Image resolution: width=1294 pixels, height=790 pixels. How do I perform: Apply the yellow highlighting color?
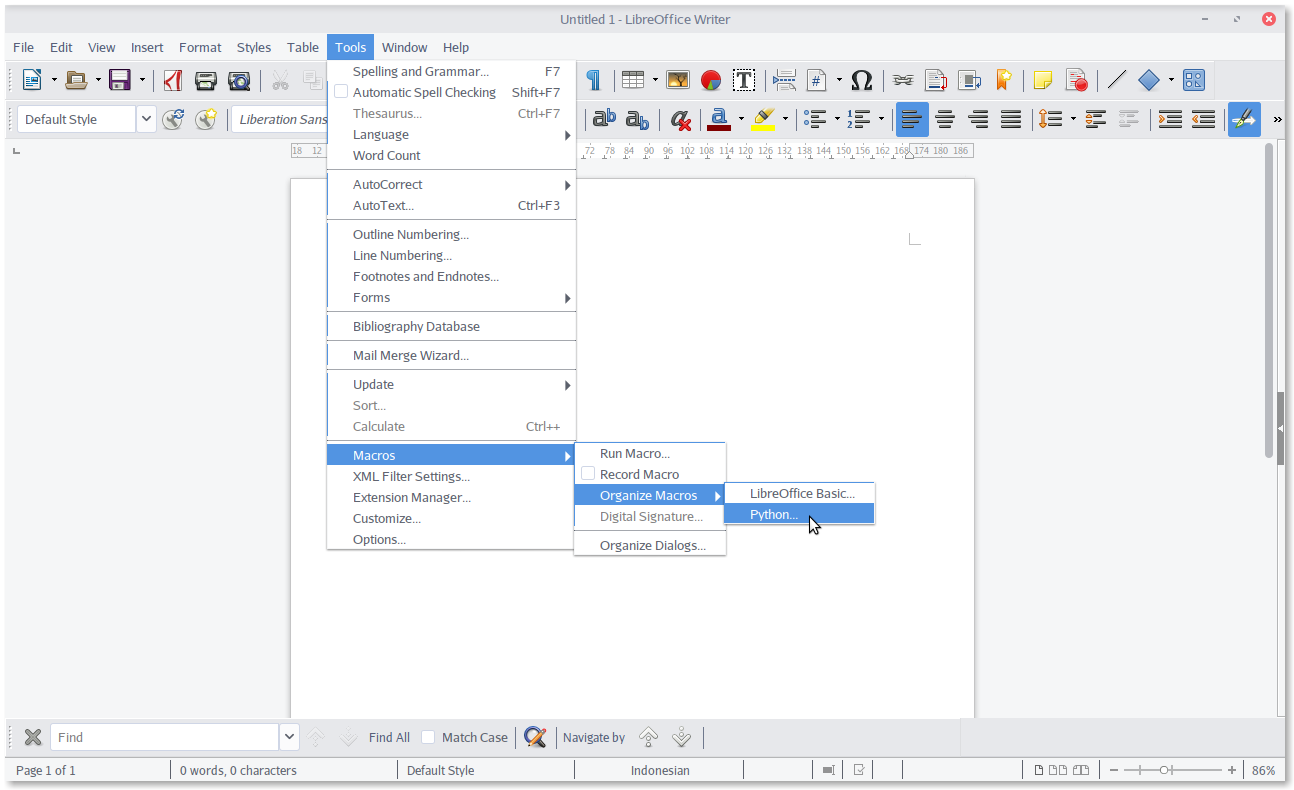pyautogui.click(x=763, y=119)
